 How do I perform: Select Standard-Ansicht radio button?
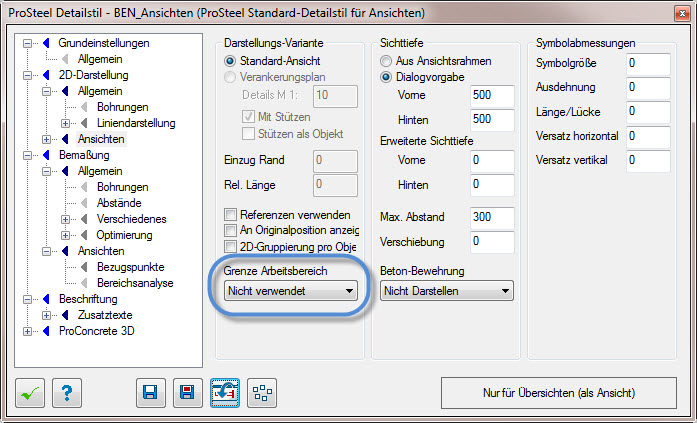tap(230, 61)
